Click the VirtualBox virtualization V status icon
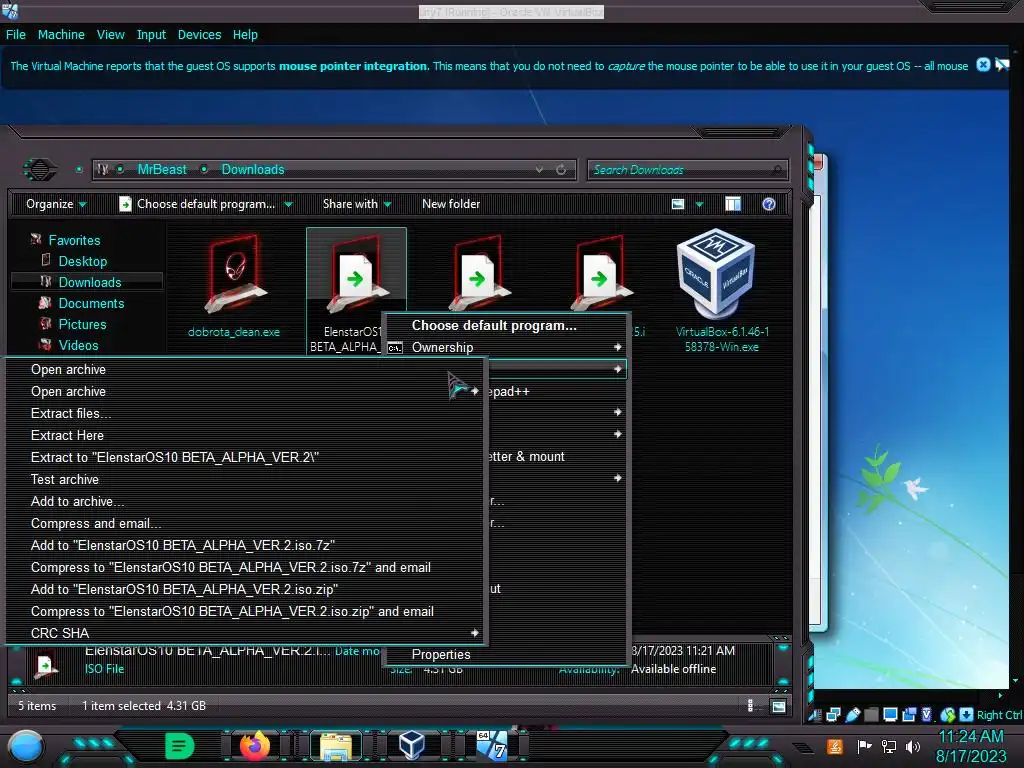The image size is (1024, 768). tap(926, 714)
